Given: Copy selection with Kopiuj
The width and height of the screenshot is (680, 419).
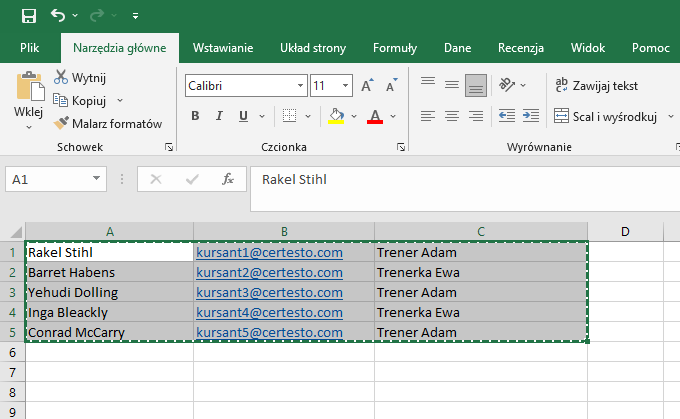Looking at the screenshot, I should coord(80,101).
